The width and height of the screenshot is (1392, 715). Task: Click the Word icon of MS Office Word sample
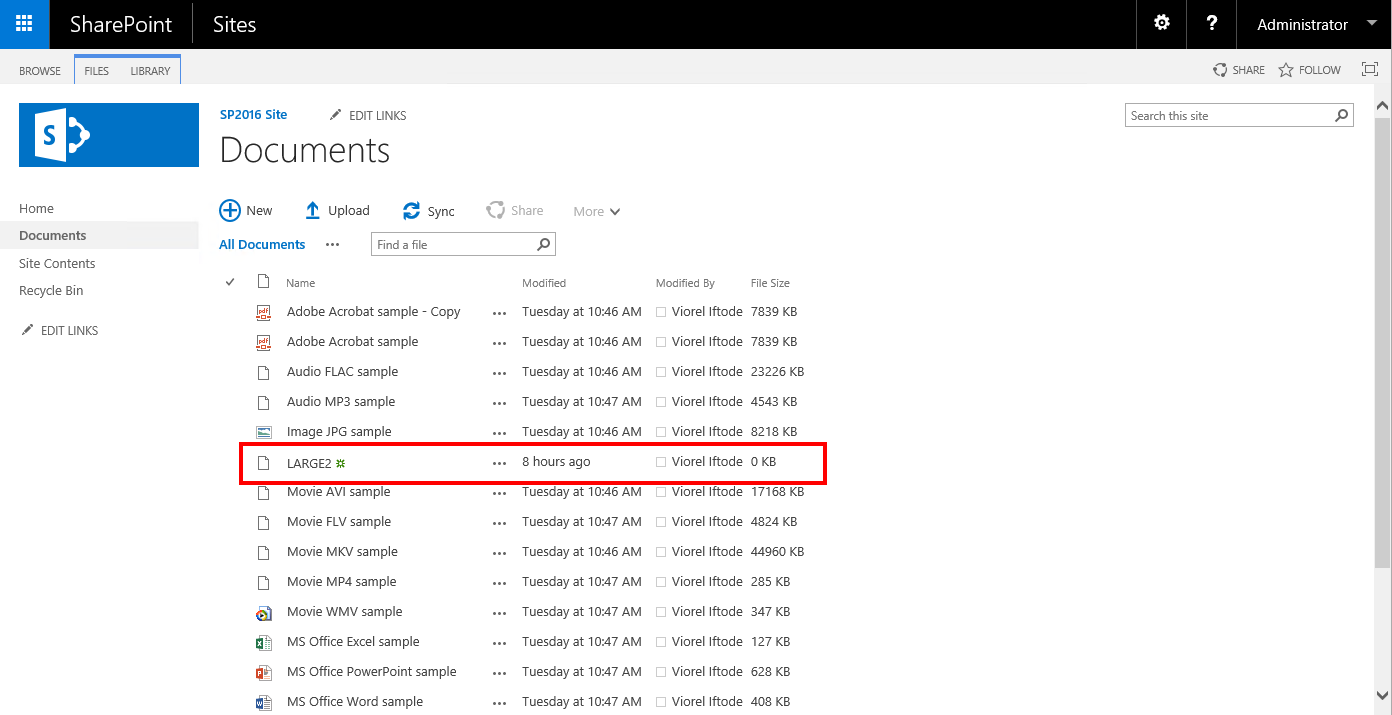click(x=264, y=702)
